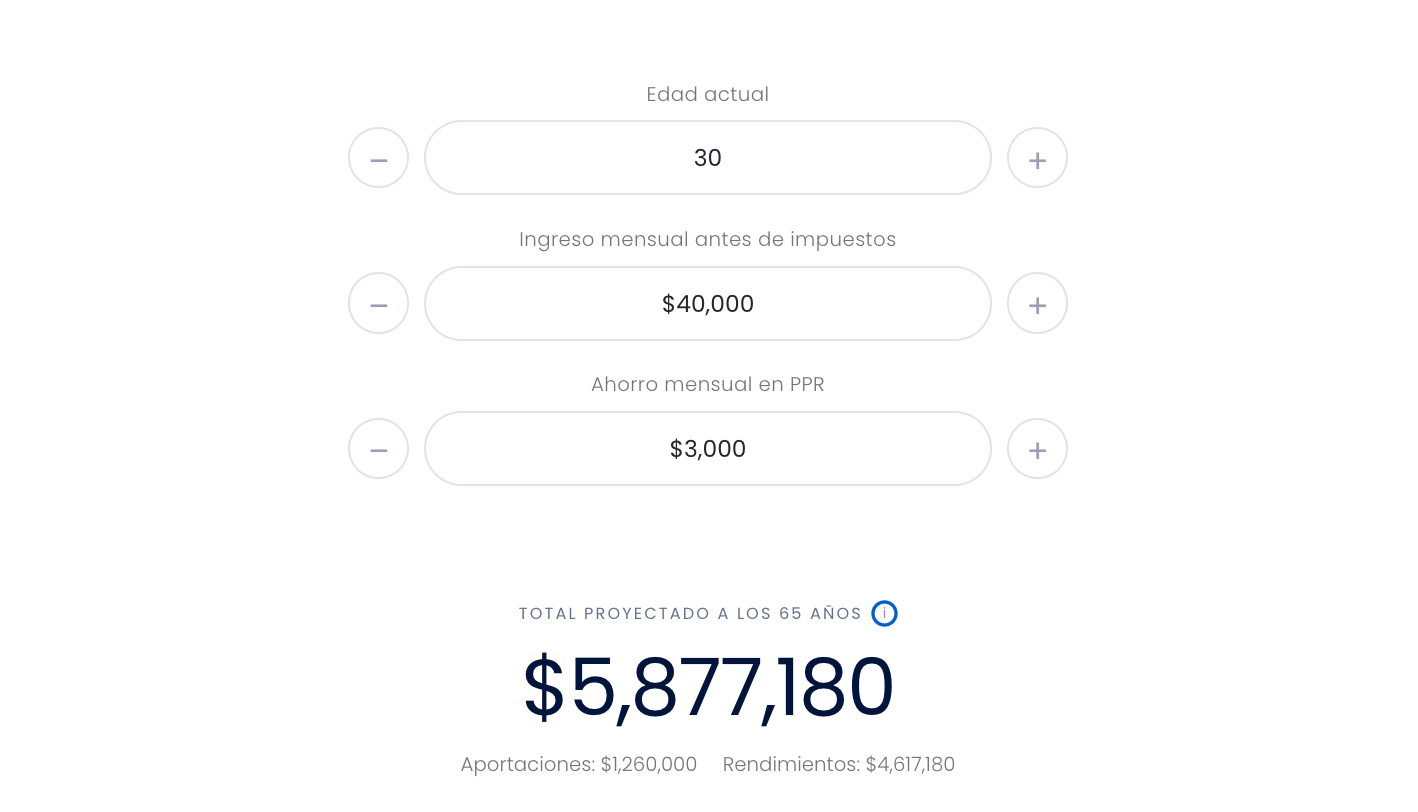
Task: Click the Rendimientos label word
Action: point(791,765)
